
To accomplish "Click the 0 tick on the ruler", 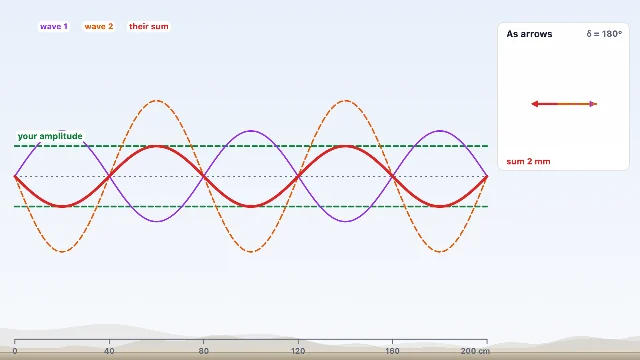I will (15, 351).
